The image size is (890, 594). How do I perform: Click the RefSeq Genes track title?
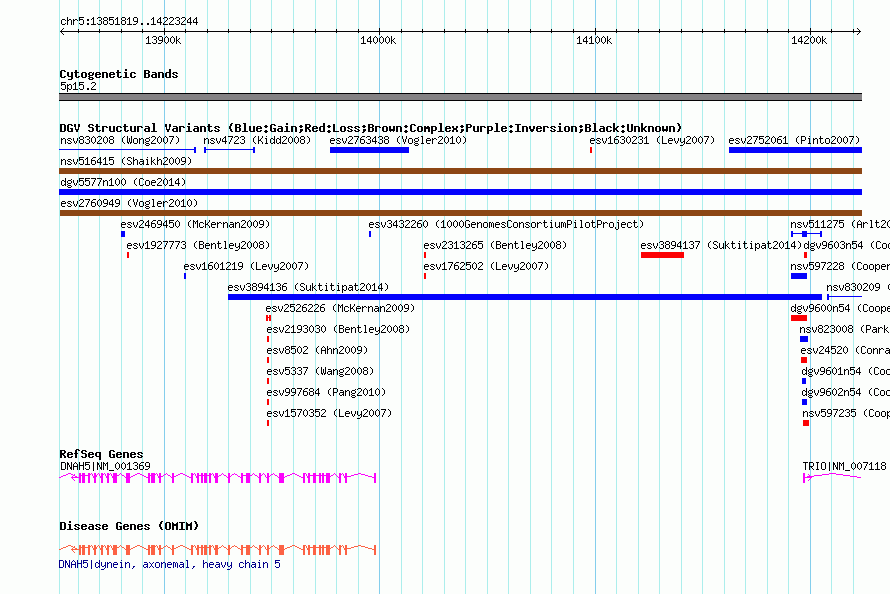tap(101, 454)
